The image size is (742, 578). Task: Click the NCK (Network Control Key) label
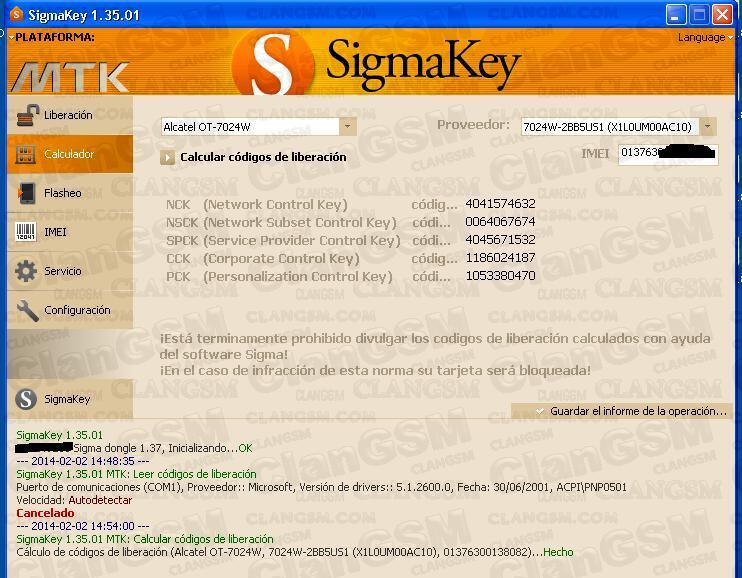pos(257,205)
